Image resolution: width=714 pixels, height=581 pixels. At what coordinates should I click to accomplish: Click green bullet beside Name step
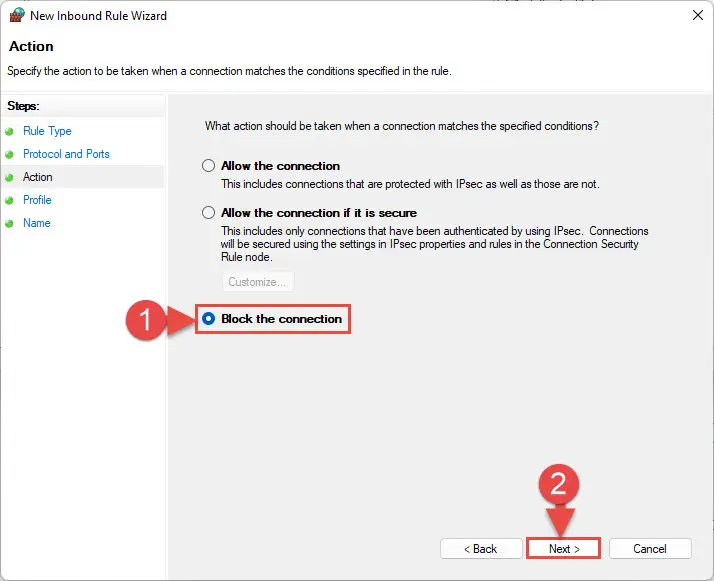click(x=9, y=224)
